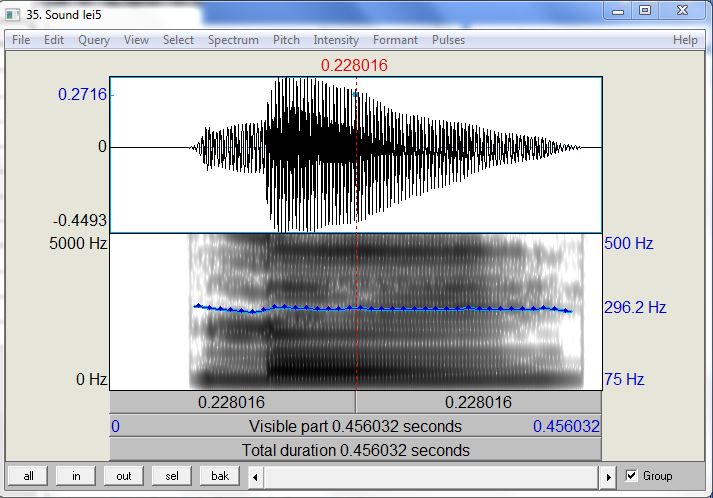Image resolution: width=713 pixels, height=498 pixels.
Task: Open the Intensity menu
Action: tap(336, 40)
